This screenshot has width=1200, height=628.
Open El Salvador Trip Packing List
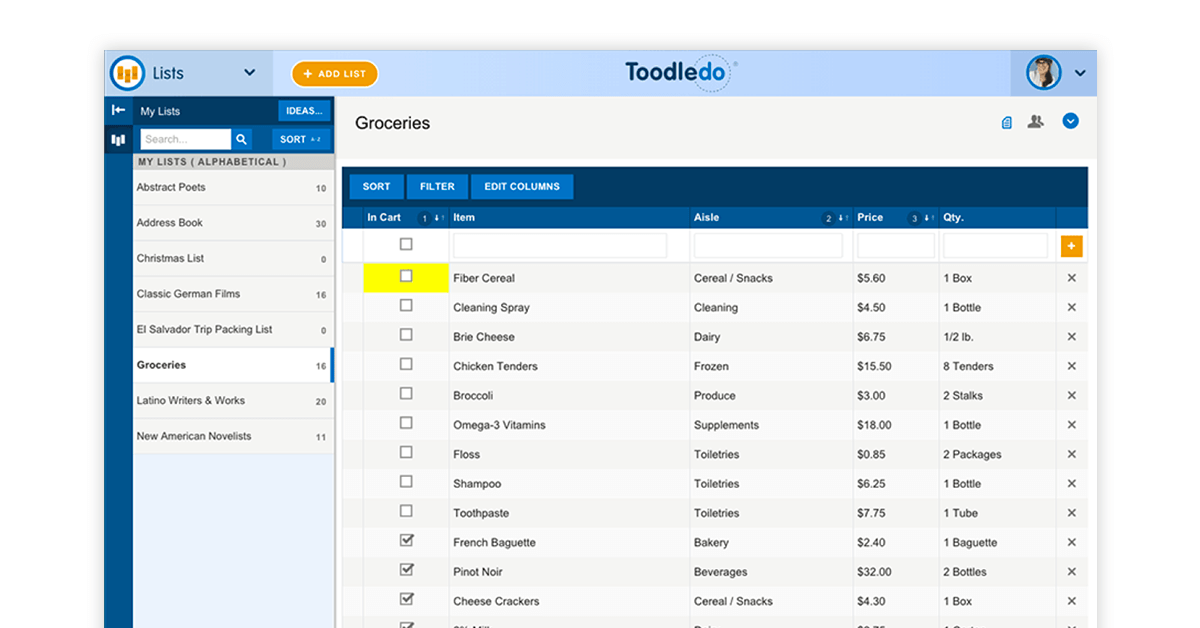[x=233, y=330]
